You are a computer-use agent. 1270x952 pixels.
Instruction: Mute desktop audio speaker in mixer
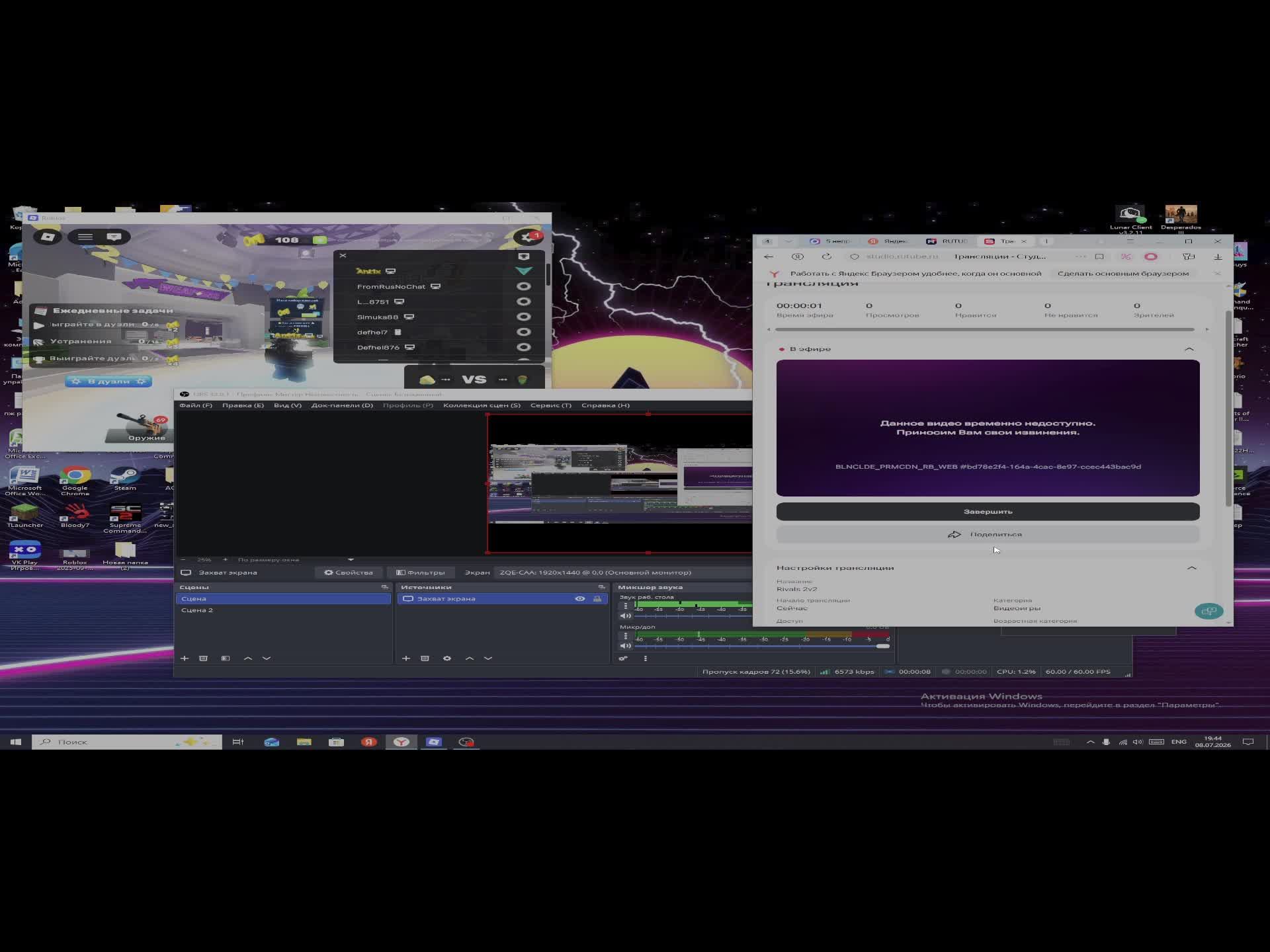click(625, 615)
